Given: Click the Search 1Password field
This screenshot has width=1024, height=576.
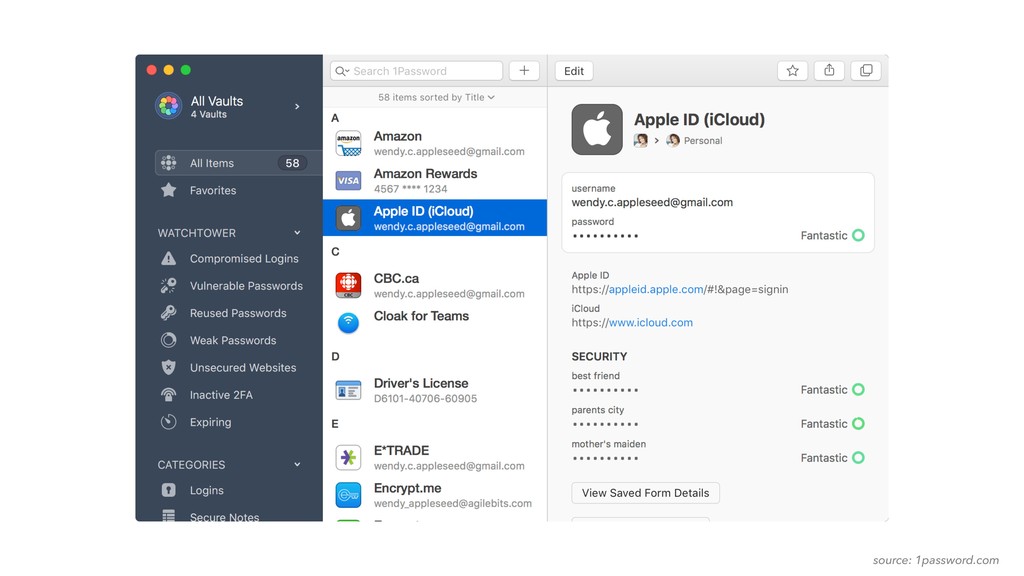Looking at the screenshot, I should [416, 71].
